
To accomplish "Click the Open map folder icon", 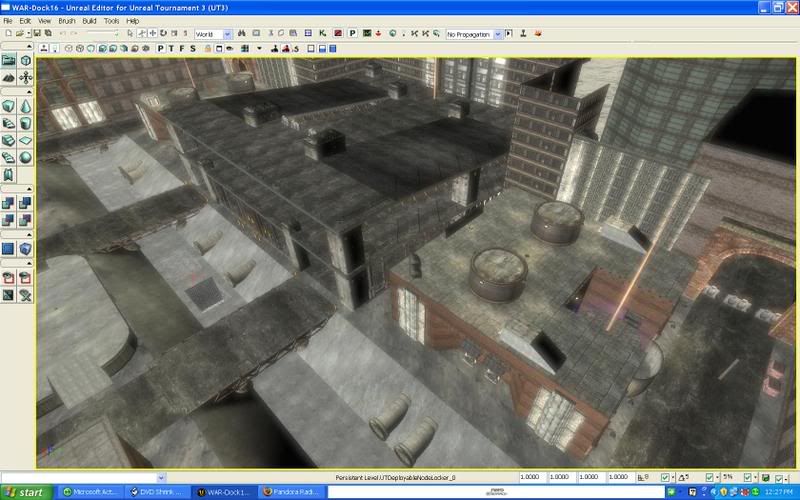I will pos(19,33).
